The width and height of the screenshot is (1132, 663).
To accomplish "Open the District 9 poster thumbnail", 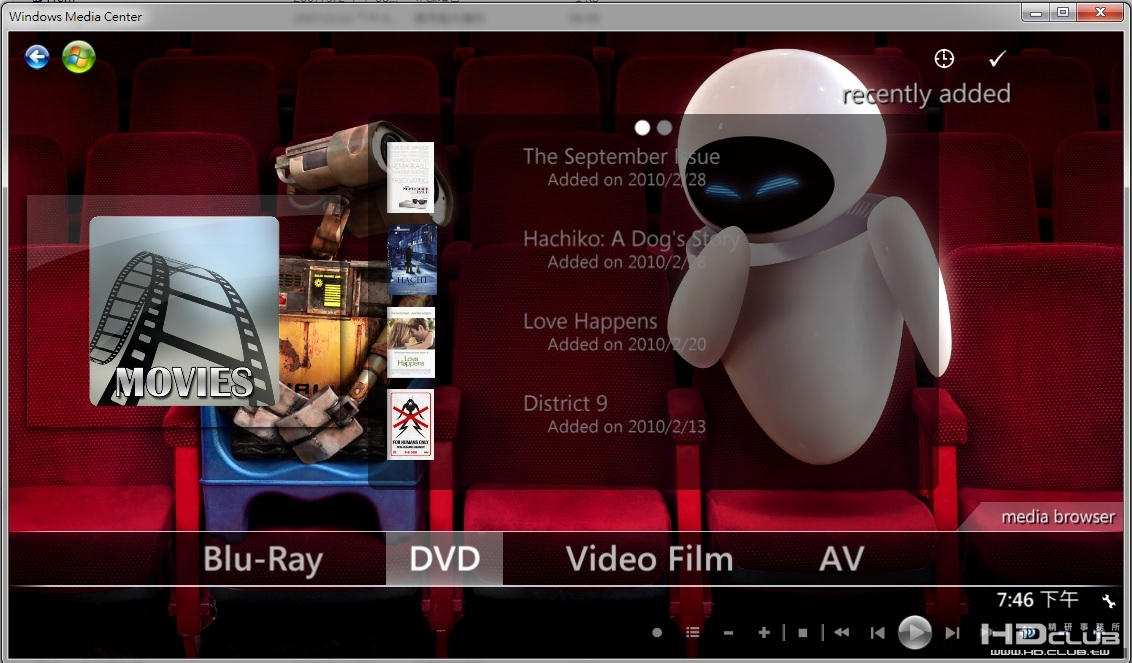I will tap(411, 425).
